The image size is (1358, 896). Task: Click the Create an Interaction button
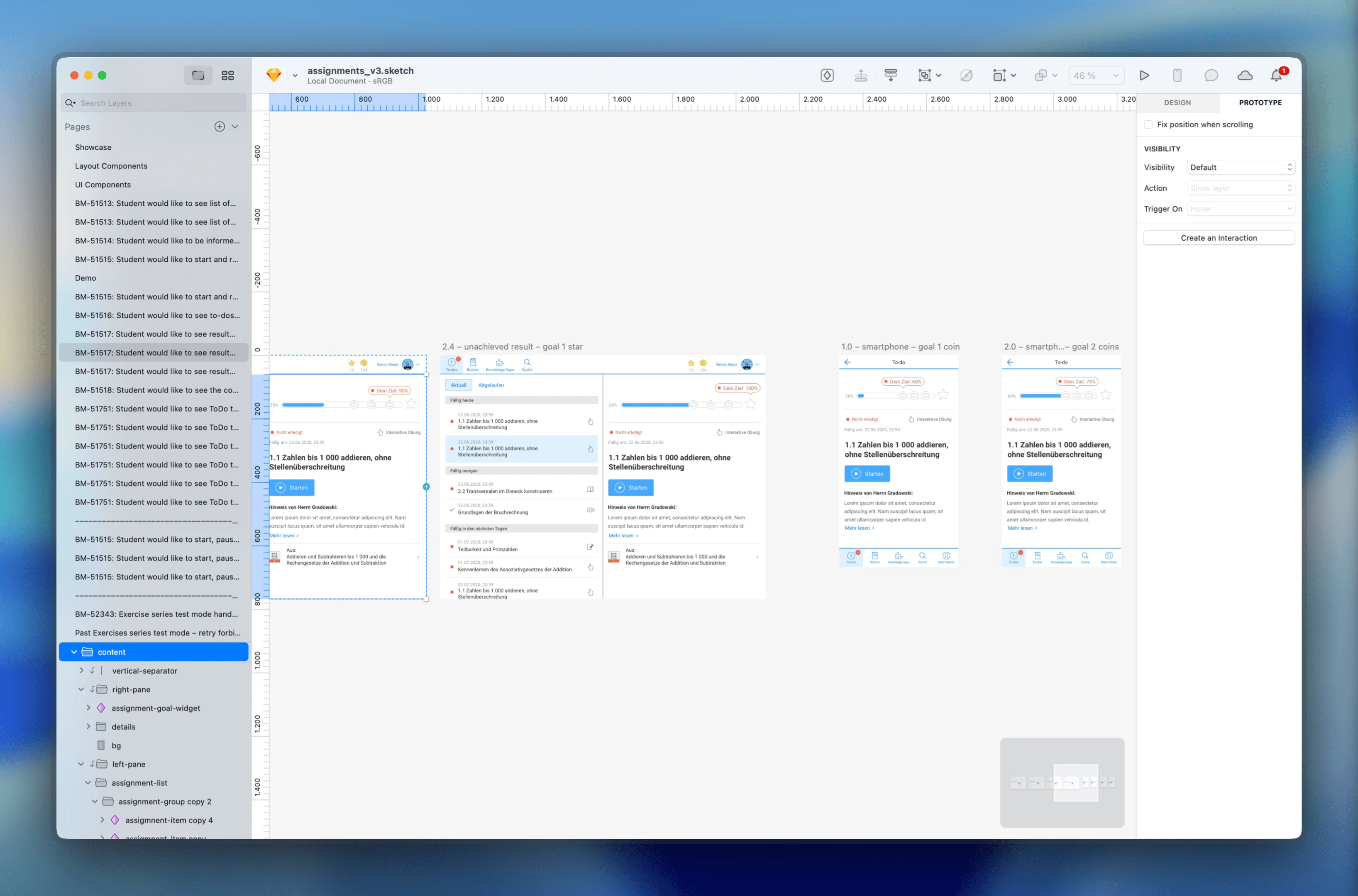tap(1219, 238)
